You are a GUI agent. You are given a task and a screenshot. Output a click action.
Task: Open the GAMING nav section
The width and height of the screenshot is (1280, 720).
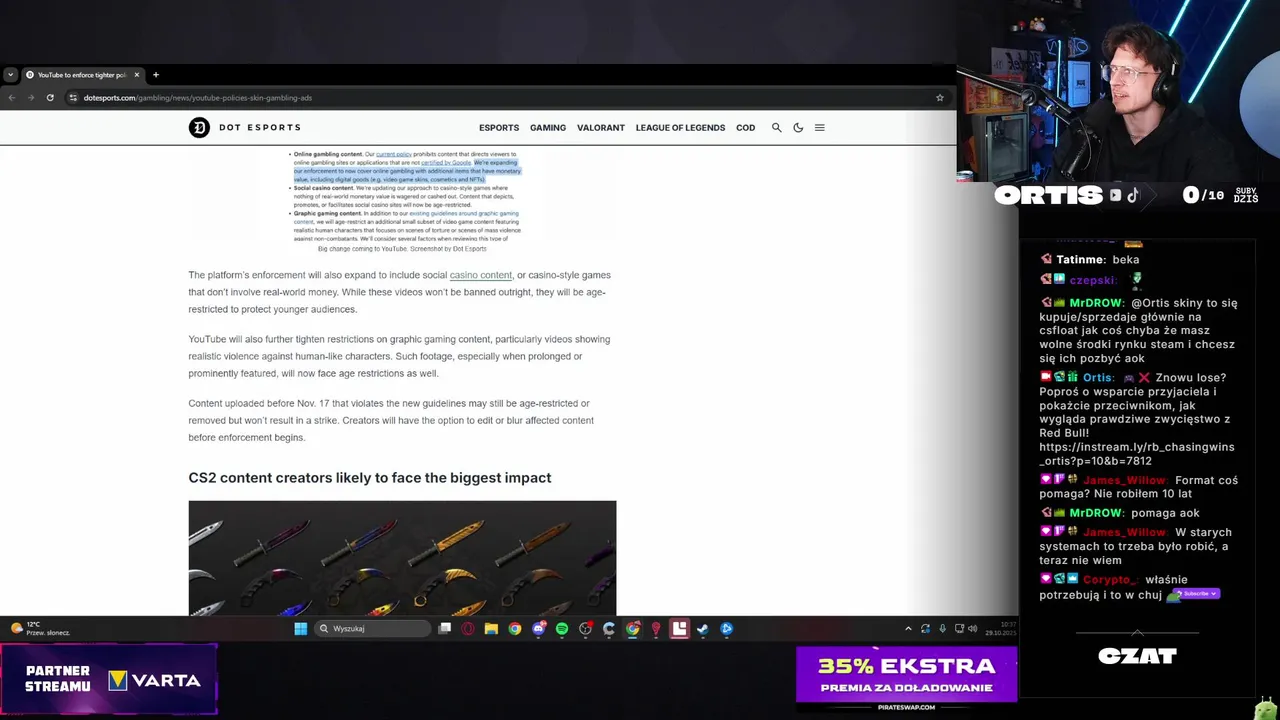pos(548,128)
